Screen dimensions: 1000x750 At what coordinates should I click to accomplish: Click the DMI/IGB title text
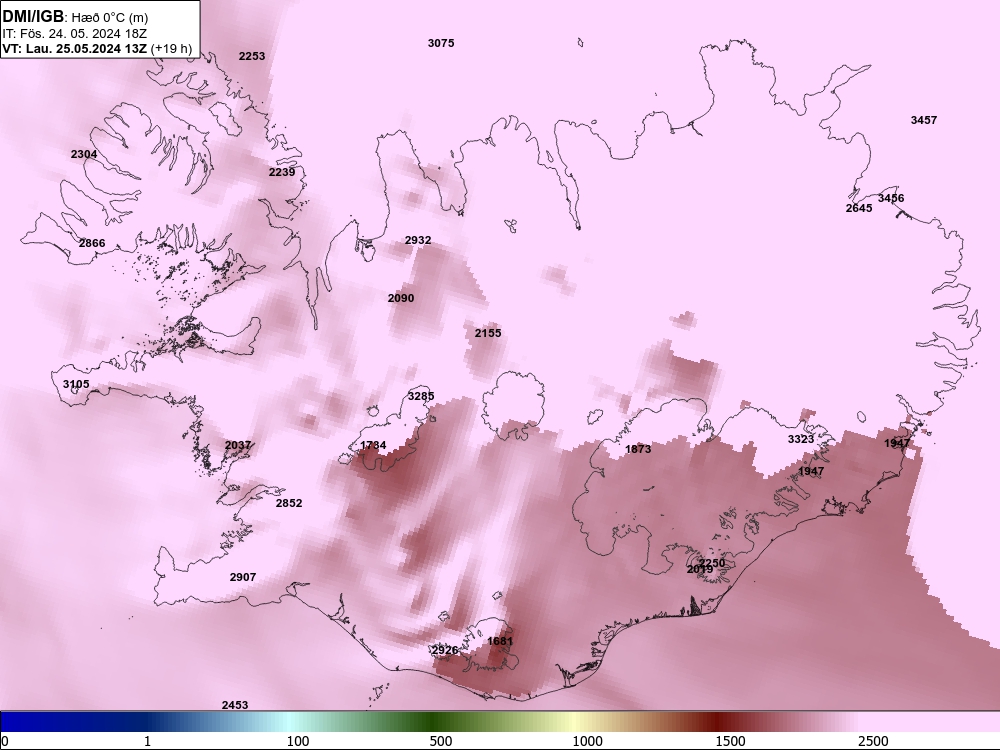[33, 17]
